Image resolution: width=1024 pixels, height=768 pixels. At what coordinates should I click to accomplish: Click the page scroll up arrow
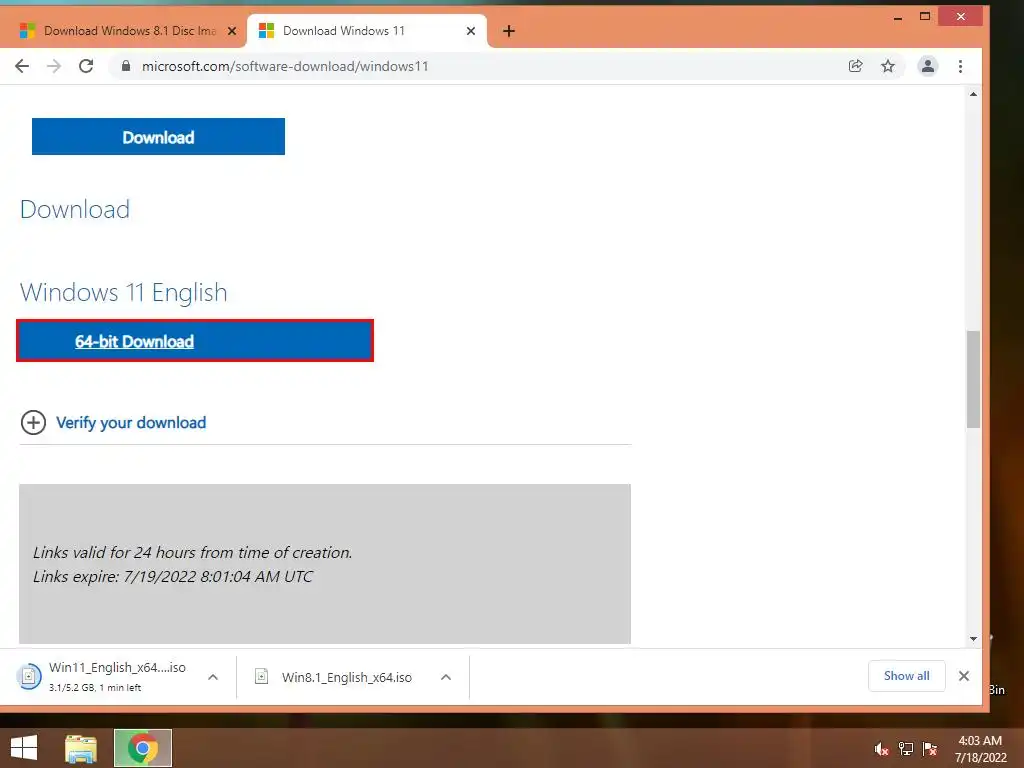pos(973,94)
